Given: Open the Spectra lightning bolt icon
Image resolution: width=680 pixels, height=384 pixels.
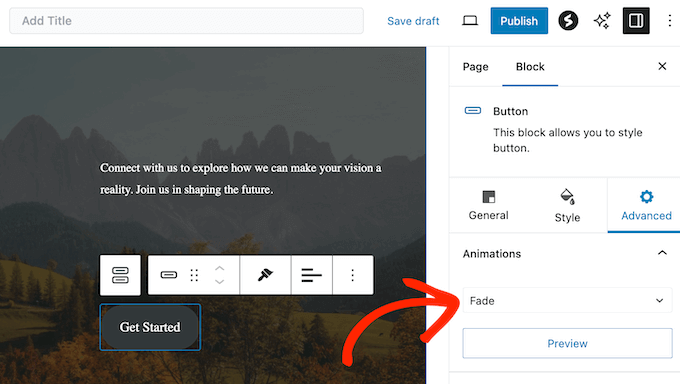Looking at the screenshot, I should [x=568, y=21].
